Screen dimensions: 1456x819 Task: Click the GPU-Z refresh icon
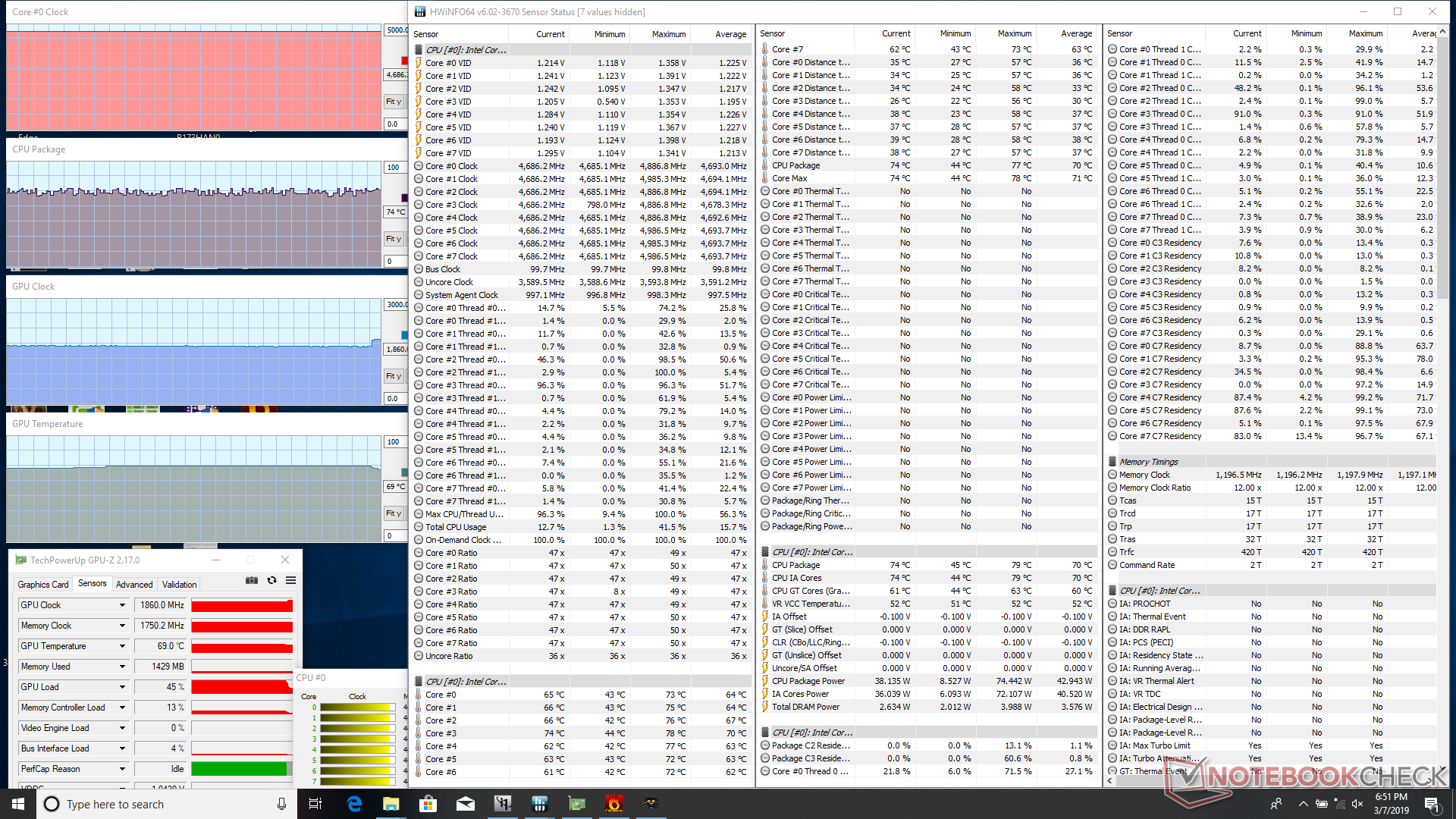click(271, 580)
